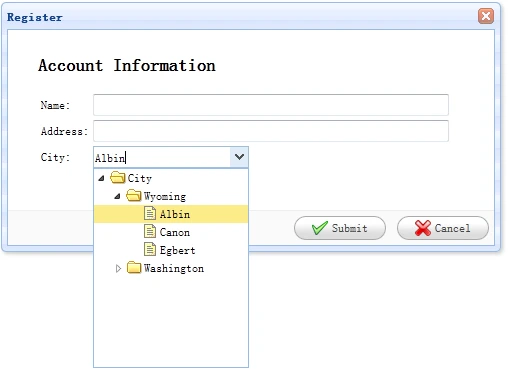Select Egbert from the city tree
Screen dimensions: 508x371
tap(177, 250)
